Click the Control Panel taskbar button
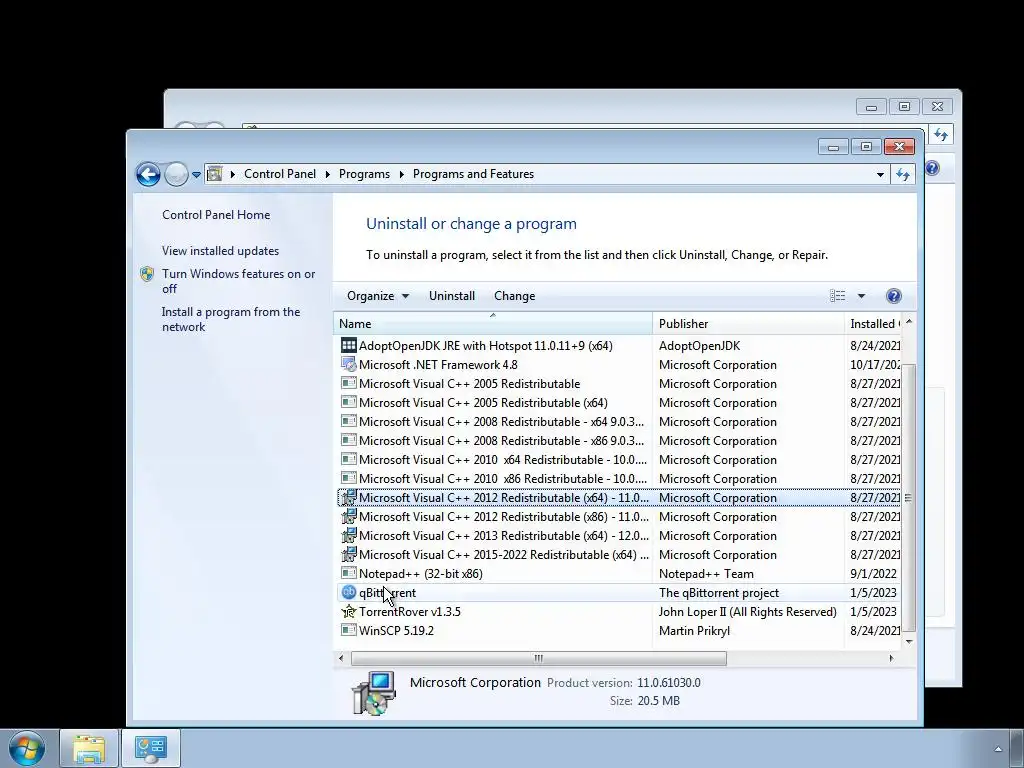Viewport: 1024px width, 768px height. click(151, 748)
